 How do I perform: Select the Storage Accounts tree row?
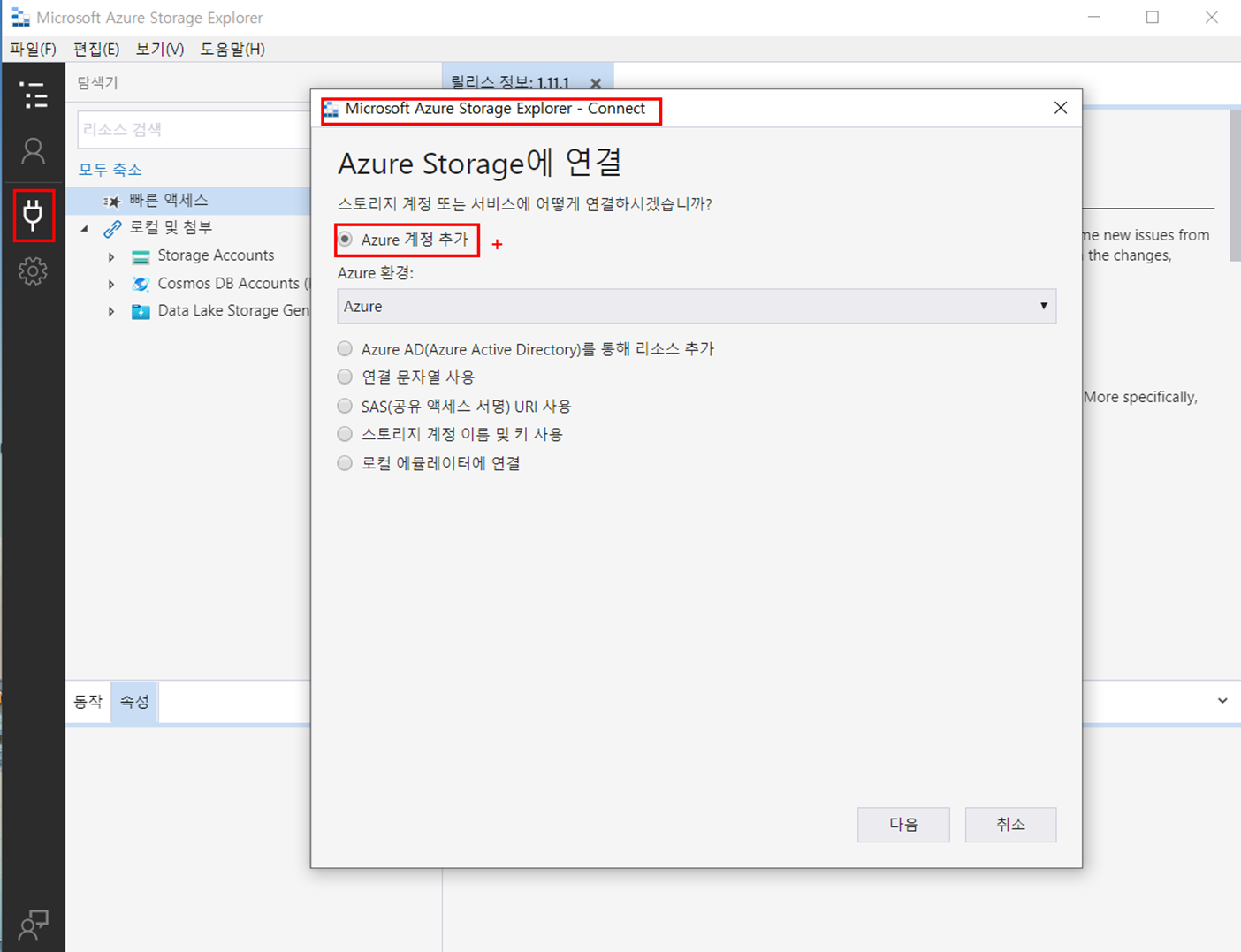click(x=188, y=255)
